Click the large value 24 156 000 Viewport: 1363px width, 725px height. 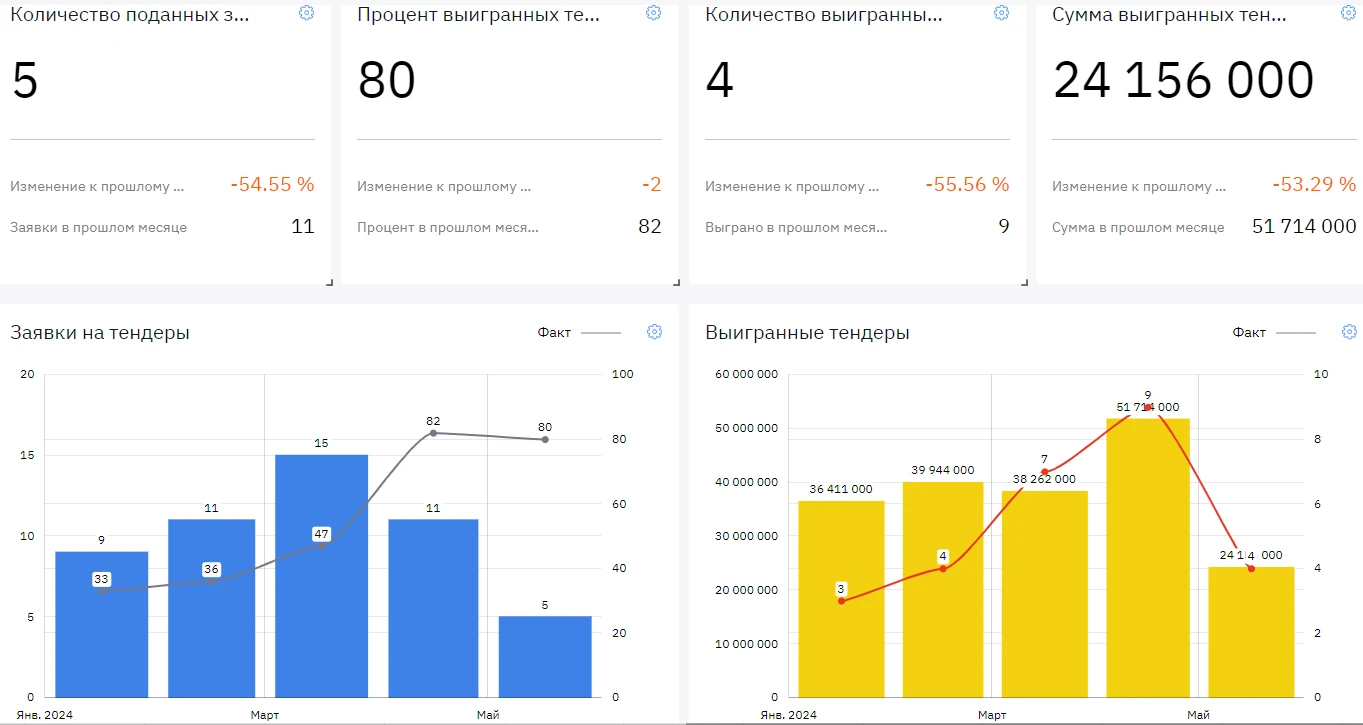tap(1184, 80)
